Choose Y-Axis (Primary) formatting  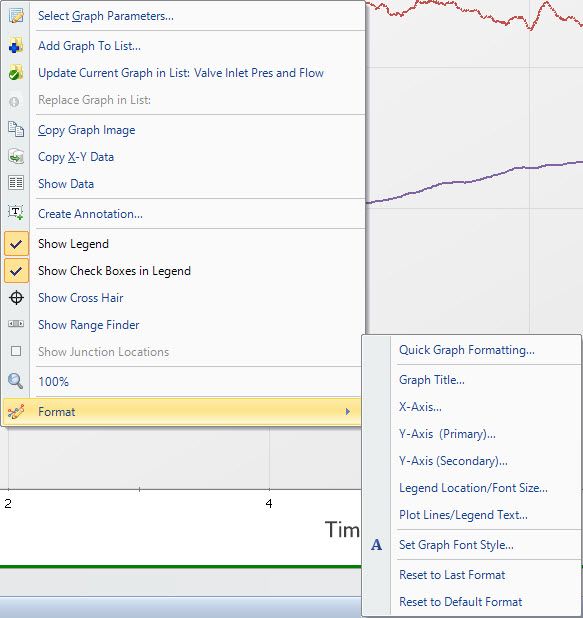coord(447,434)
